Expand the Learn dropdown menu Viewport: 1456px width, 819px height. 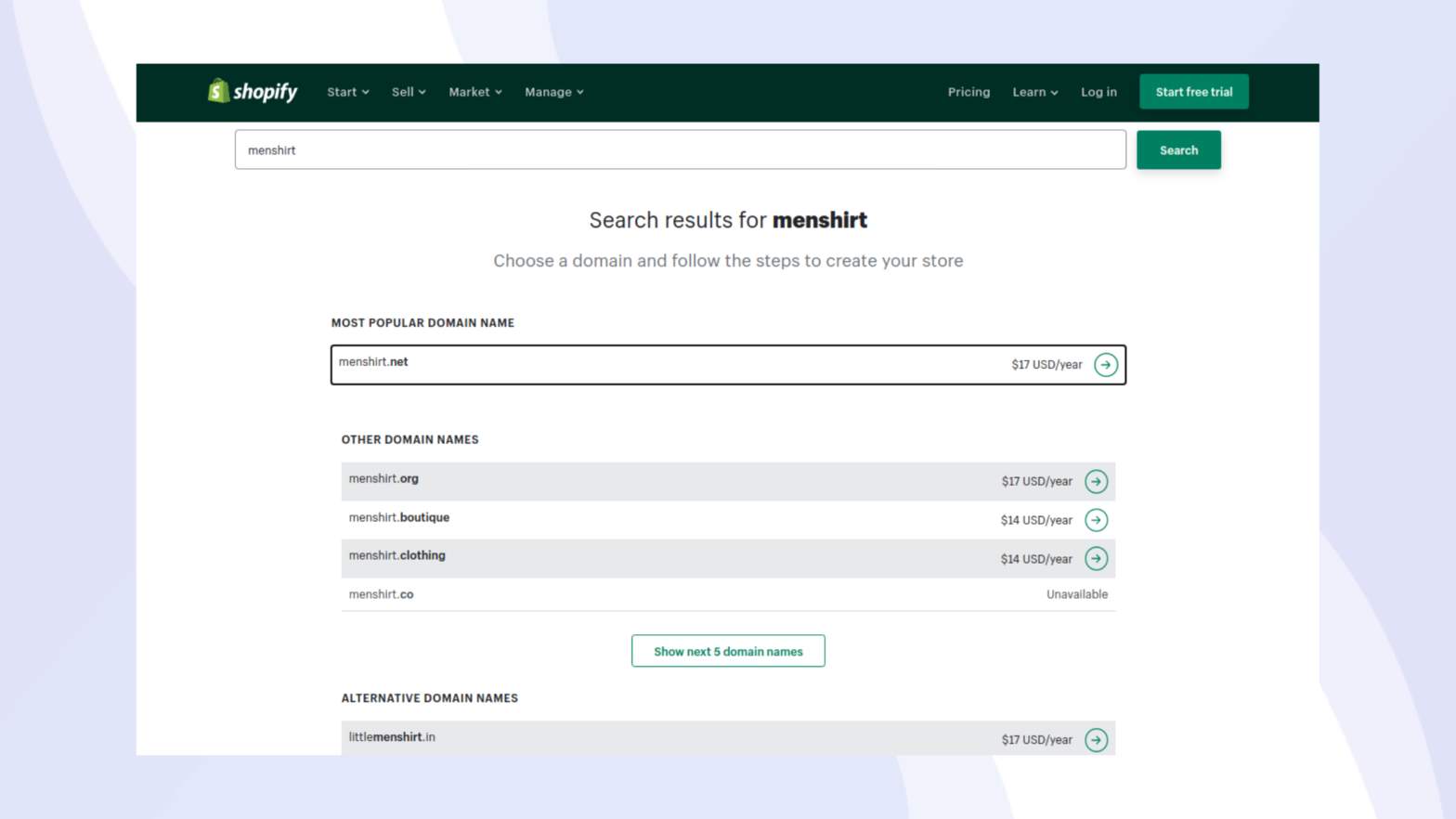1034,92
